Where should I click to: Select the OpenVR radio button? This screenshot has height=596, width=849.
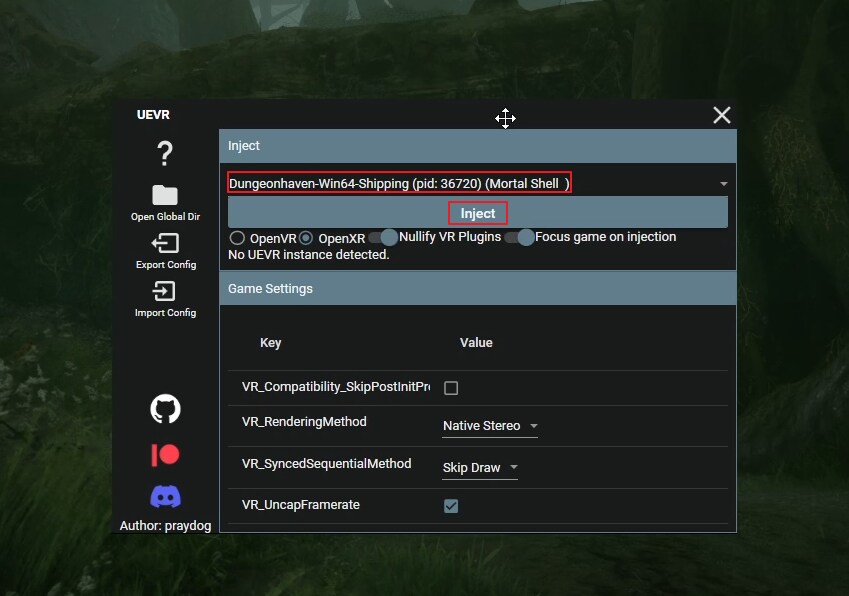(x=237, y=238)
